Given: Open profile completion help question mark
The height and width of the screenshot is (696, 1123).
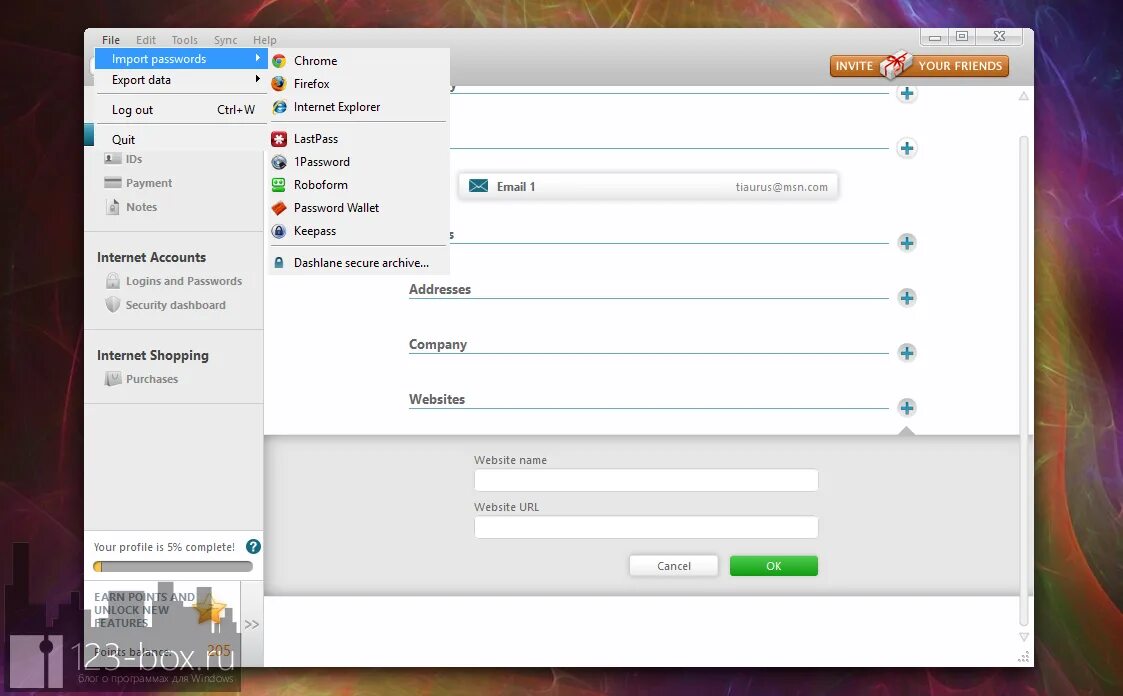Looking at the screenshot, I should click(253, 546).
